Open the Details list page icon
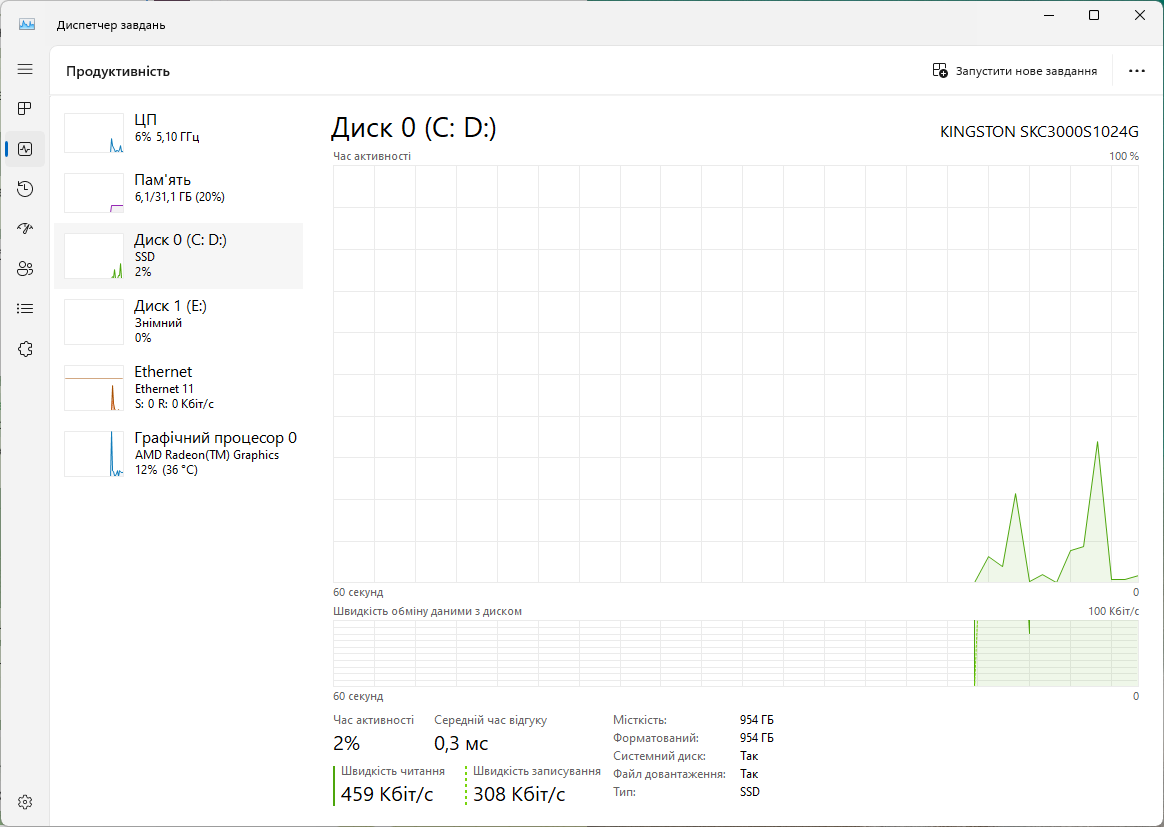The image size is (1164, 827). click(x=25, y=308)
